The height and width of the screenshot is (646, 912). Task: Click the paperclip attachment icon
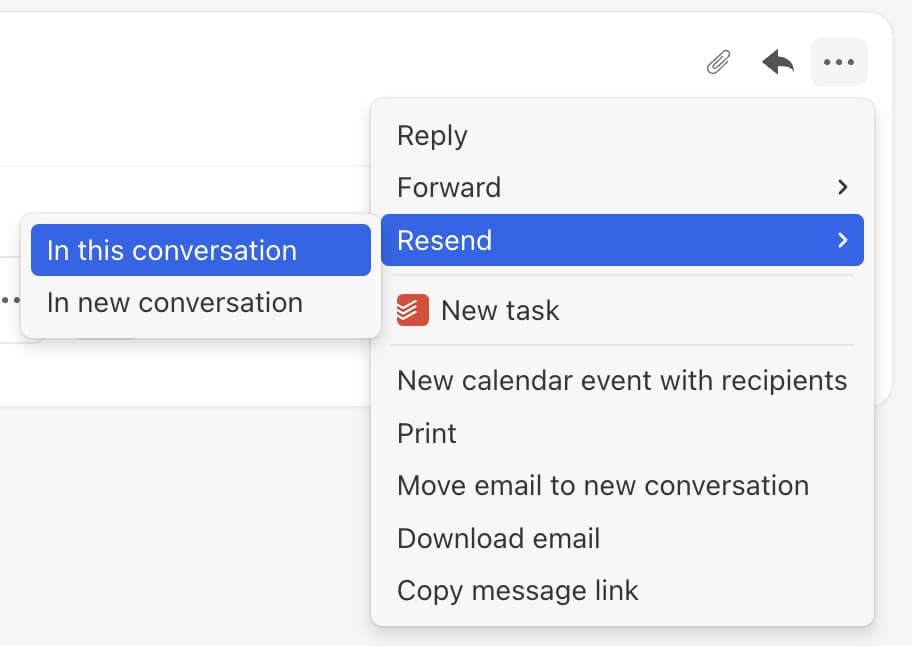717,62
